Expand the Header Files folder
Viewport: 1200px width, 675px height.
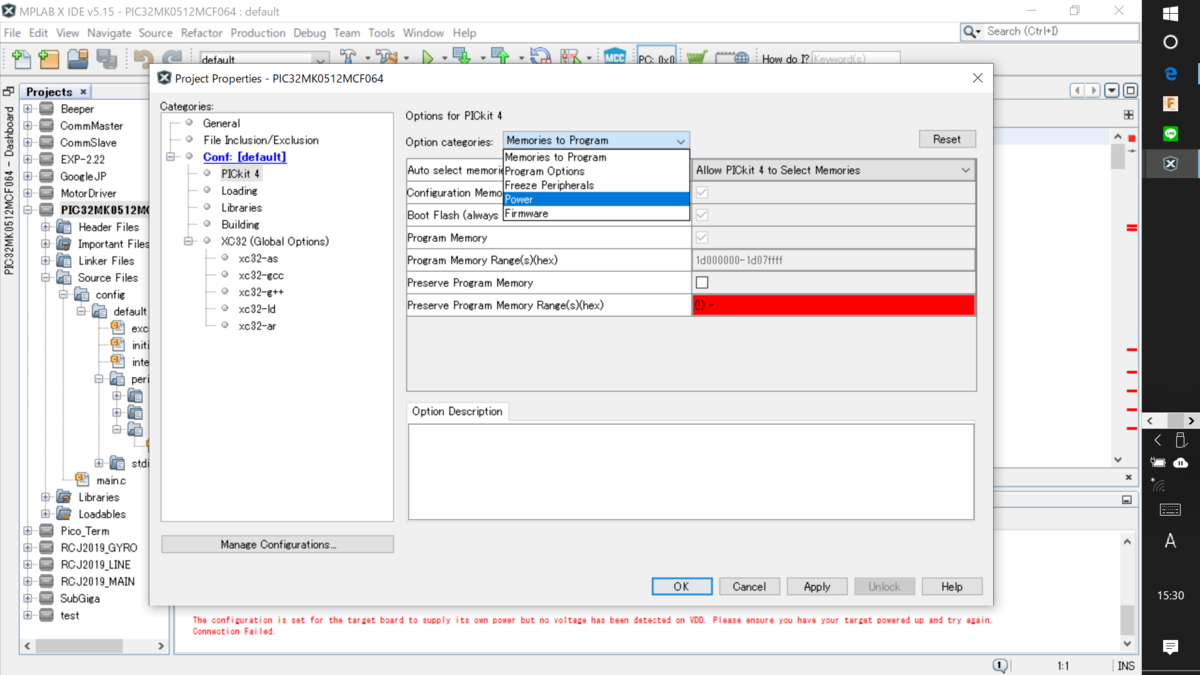(45, 227)
